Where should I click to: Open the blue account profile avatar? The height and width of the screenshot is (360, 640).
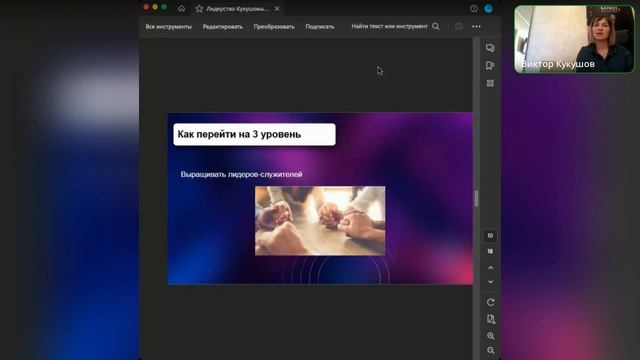489,9
